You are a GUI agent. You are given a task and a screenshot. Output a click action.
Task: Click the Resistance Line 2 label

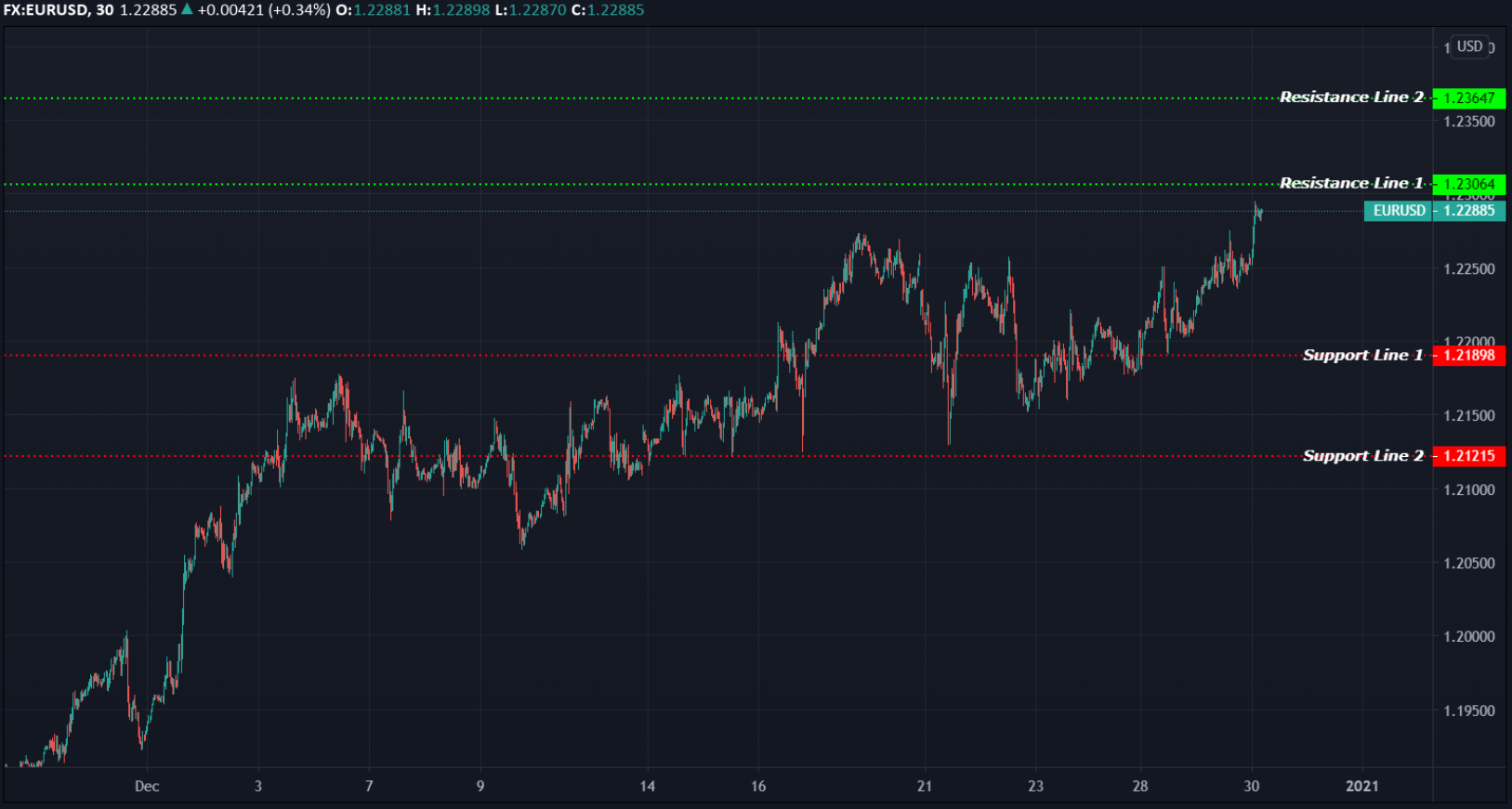pos(1351,97)
